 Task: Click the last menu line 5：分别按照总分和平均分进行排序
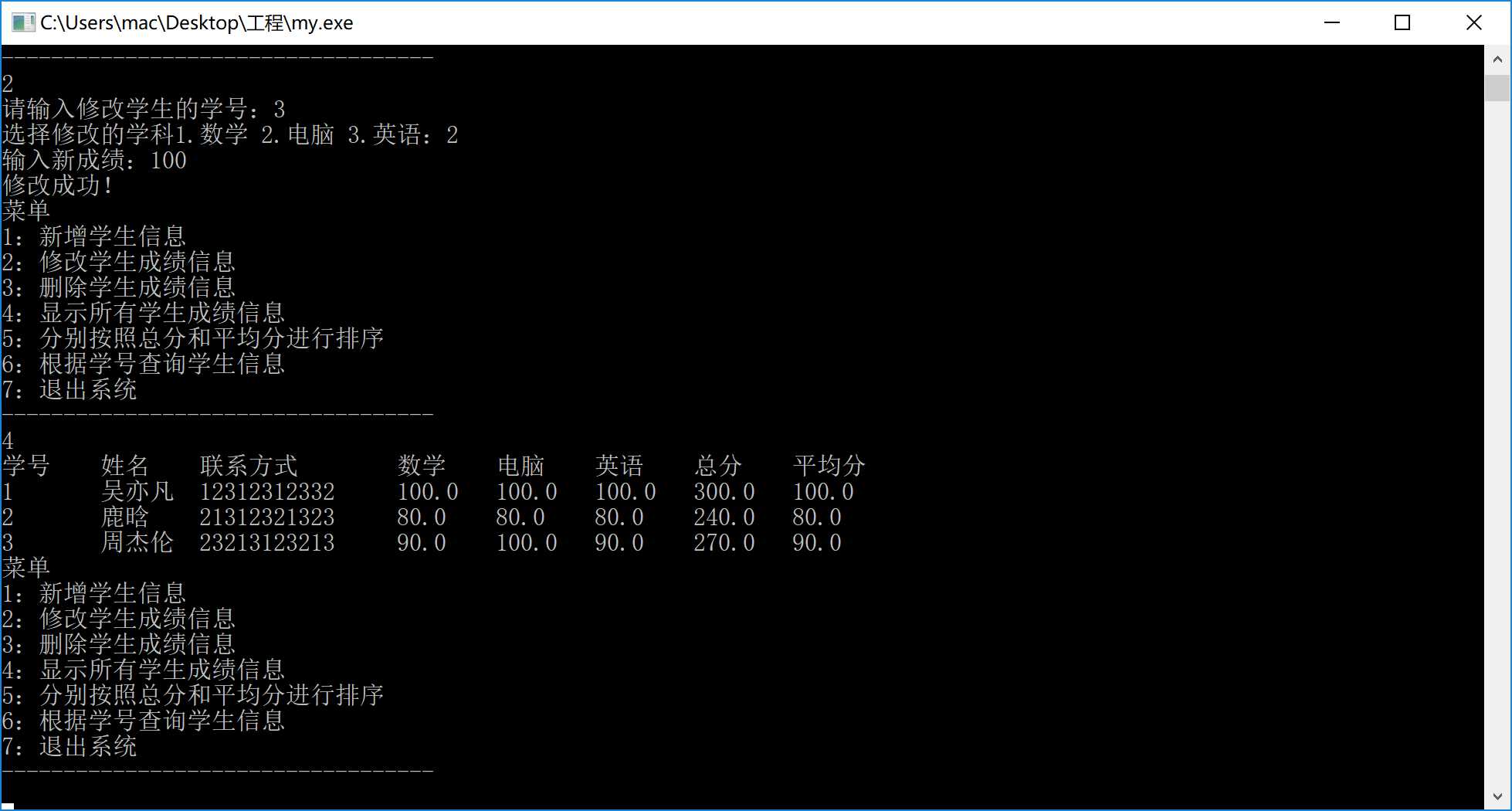(193, 695)
